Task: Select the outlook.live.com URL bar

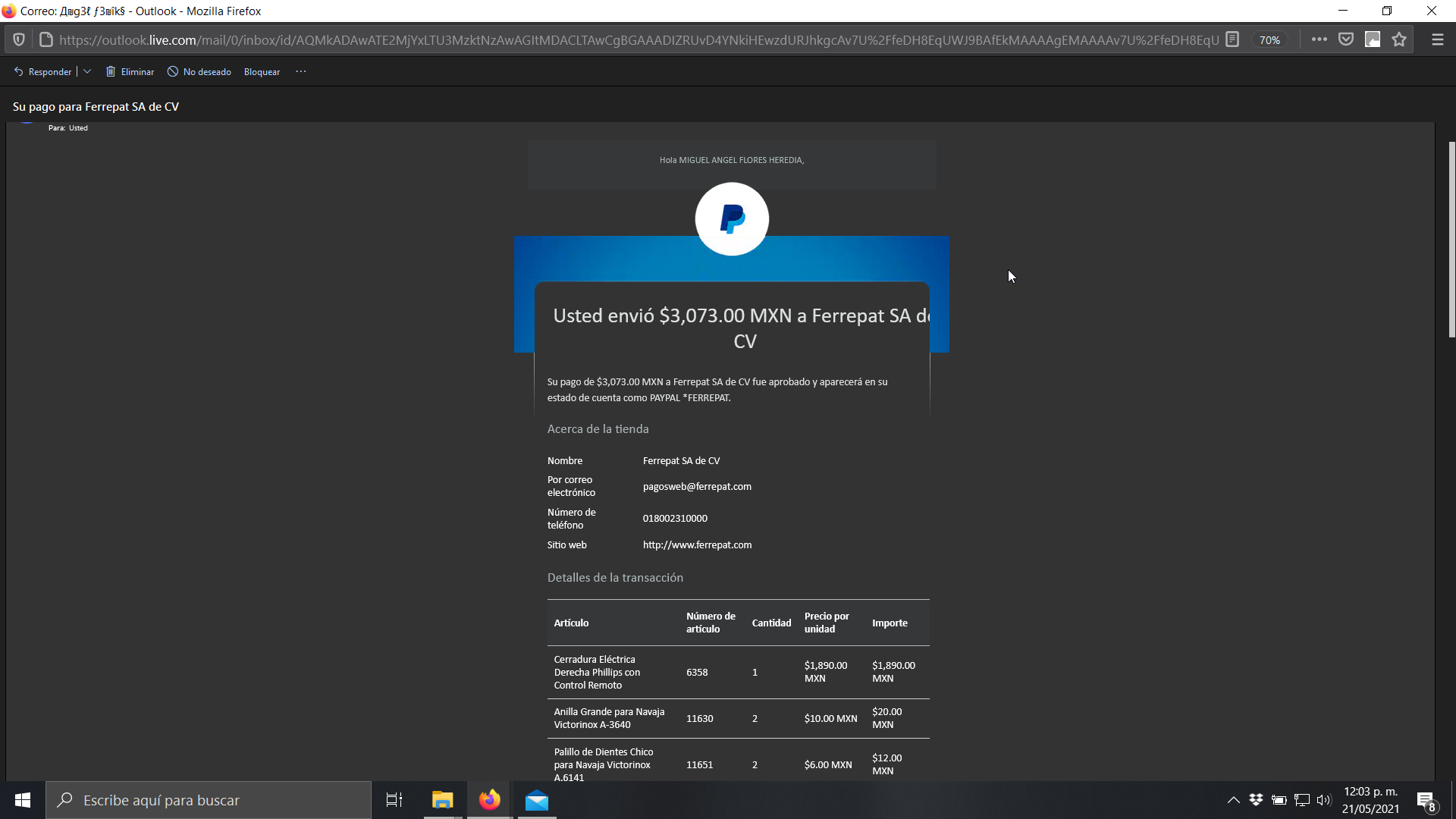Action: (639, 40)
